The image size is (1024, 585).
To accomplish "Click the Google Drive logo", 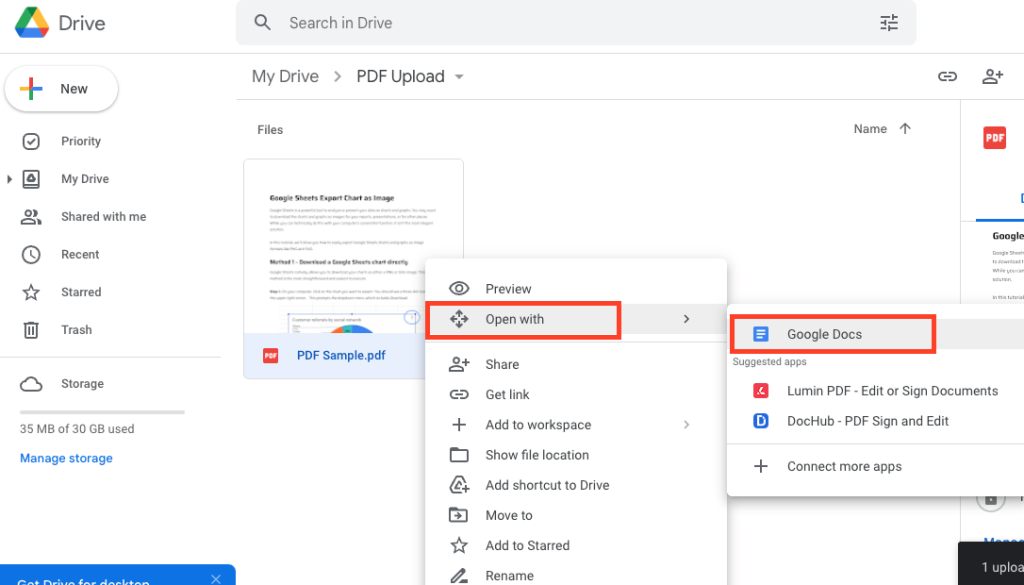I will [x=32, y=23].
